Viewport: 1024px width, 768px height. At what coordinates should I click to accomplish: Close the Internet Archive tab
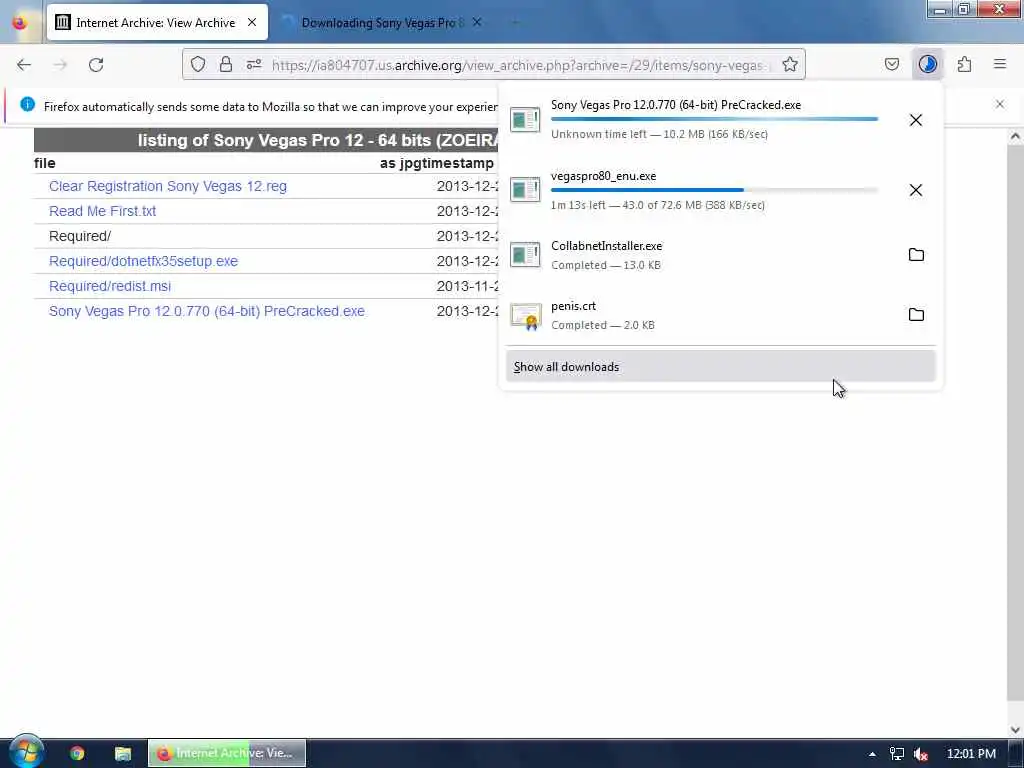(252, 22)
